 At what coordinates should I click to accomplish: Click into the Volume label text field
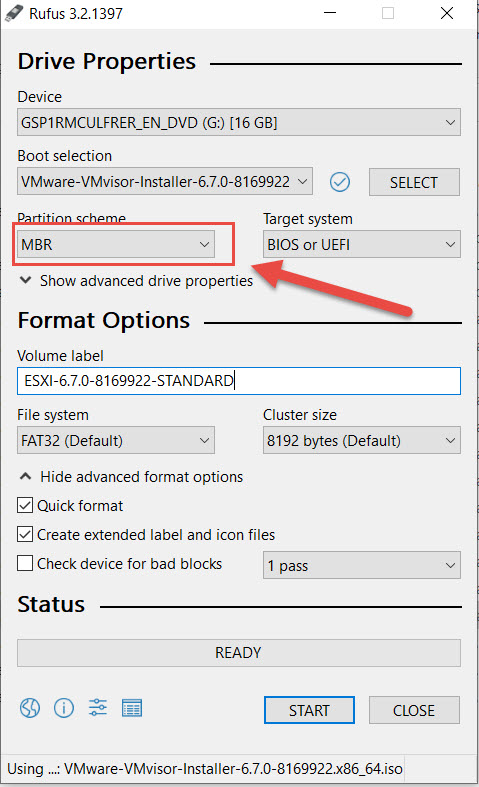coord(239,381)
